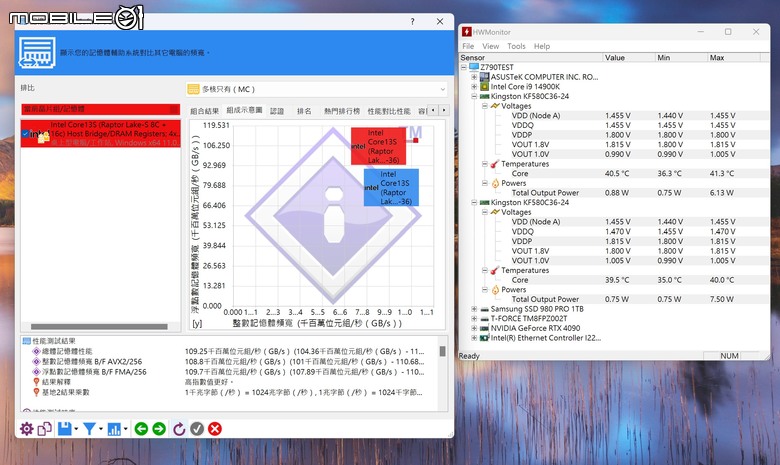Screen dimensions: 780x465
Task: Click the memory module icon in the blue banner
Action: (37, 53)
